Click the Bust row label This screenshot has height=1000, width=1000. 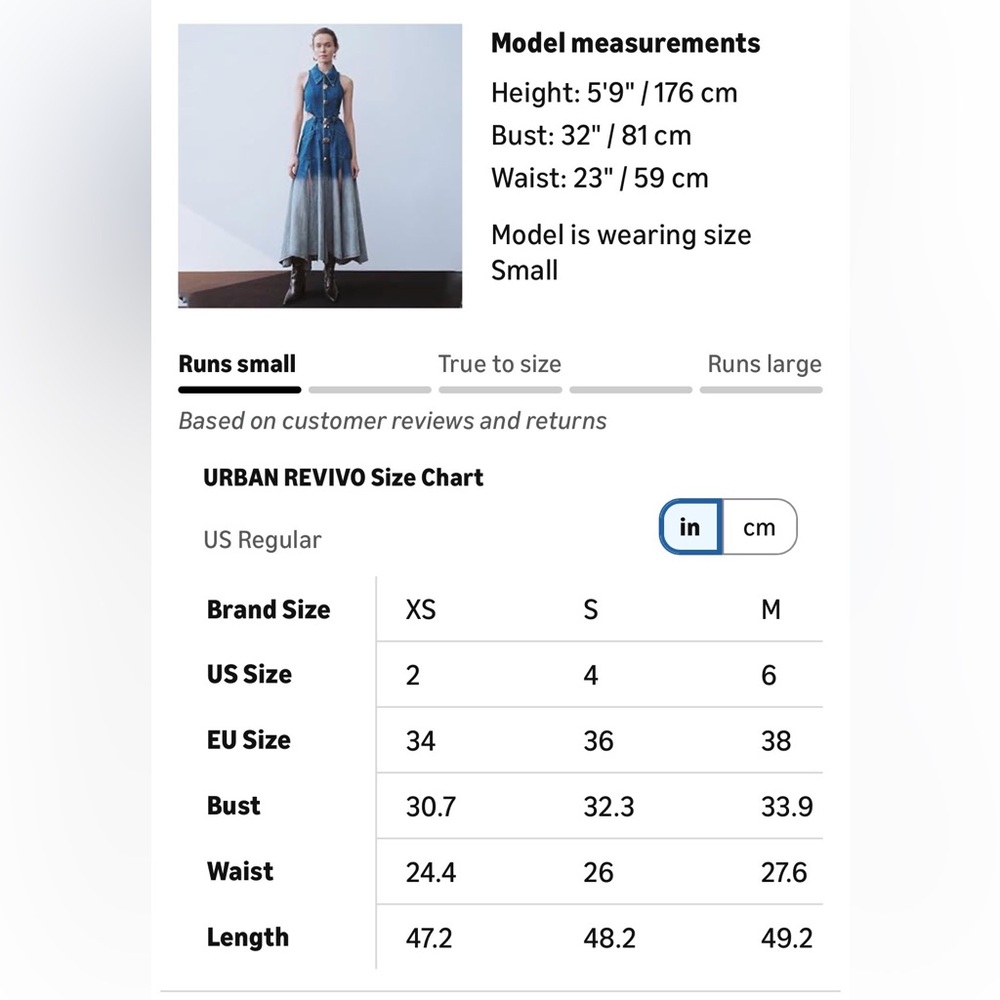233,806
